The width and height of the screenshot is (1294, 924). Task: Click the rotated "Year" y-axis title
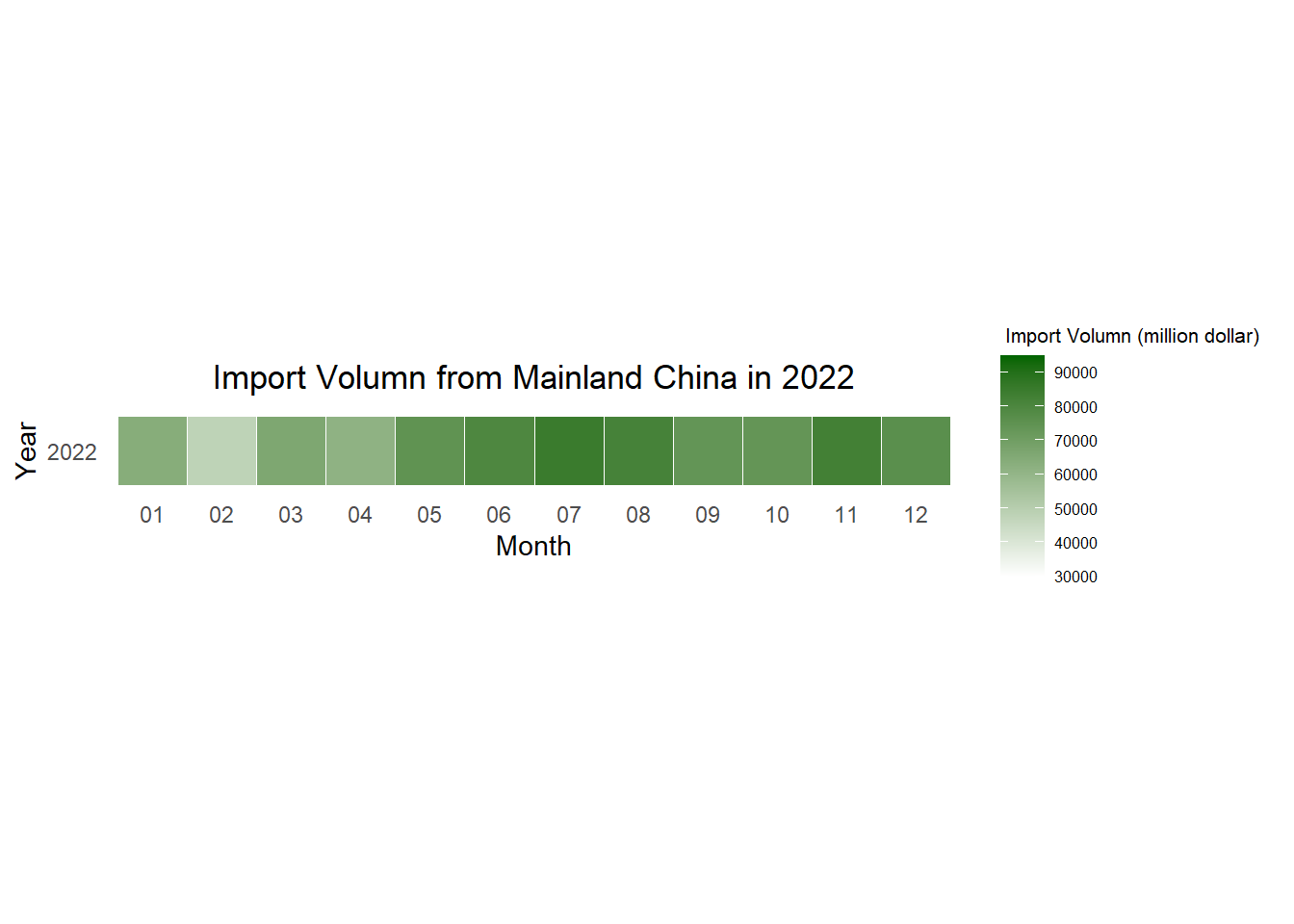(x=26, y=450)
